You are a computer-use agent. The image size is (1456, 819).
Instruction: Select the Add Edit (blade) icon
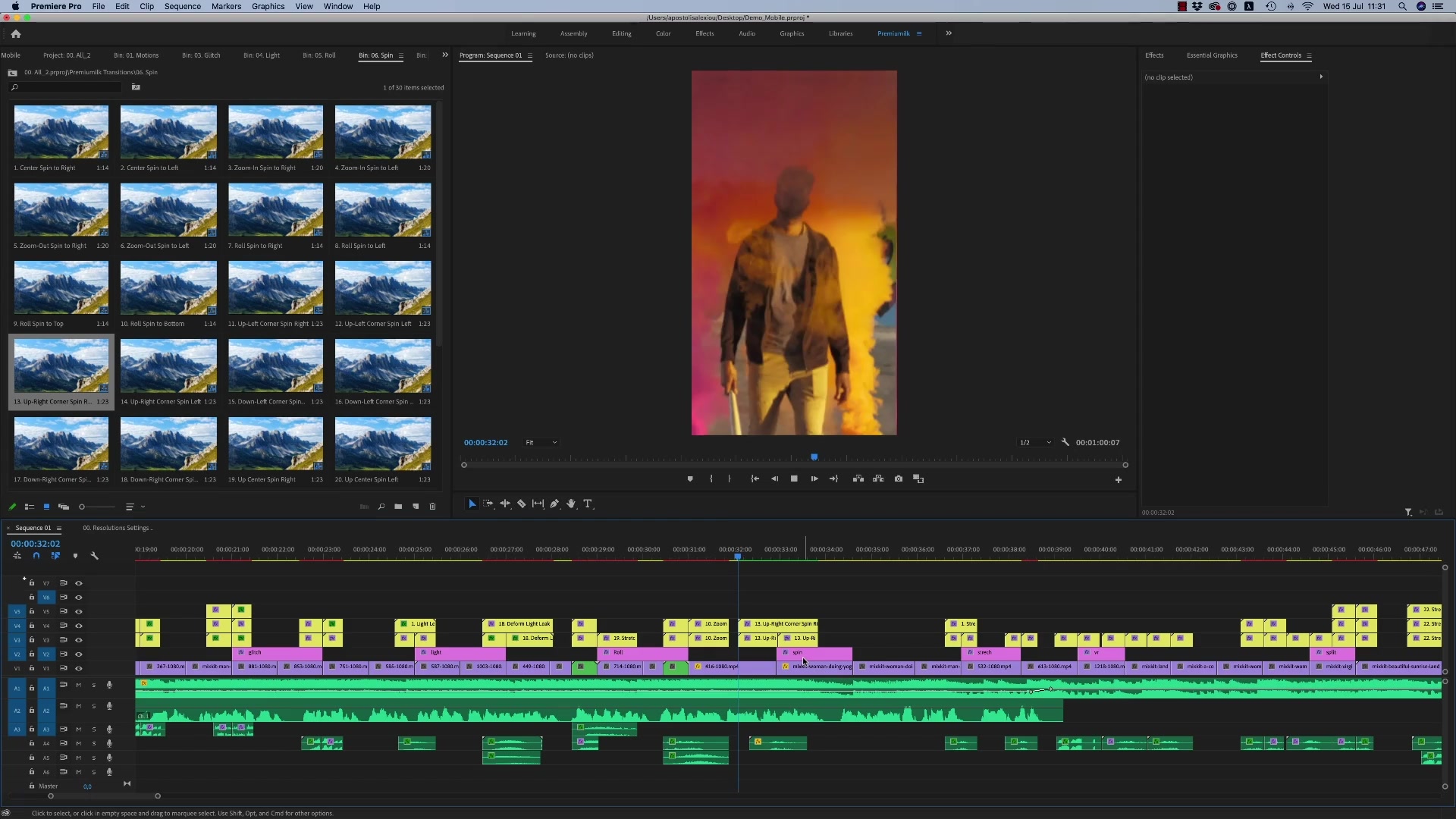[x=522, y=504]
